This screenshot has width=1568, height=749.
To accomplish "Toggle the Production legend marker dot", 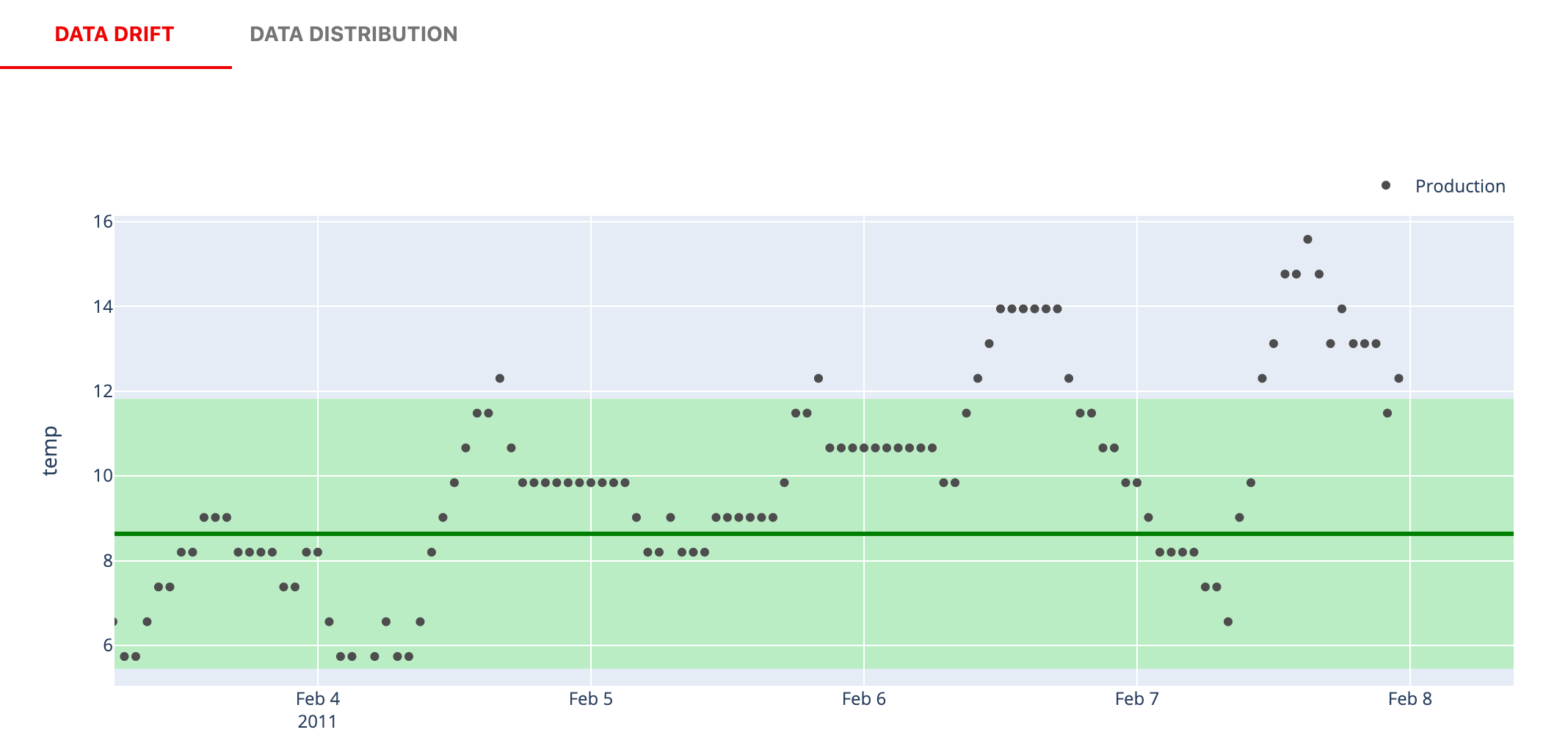I will coord(1385,186).
